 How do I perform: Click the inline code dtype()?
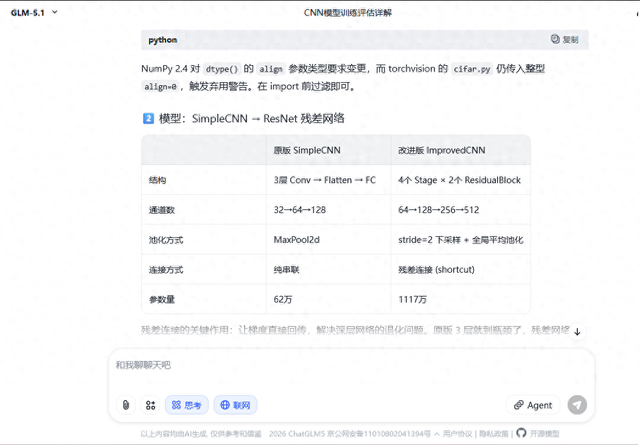[222, 69]
